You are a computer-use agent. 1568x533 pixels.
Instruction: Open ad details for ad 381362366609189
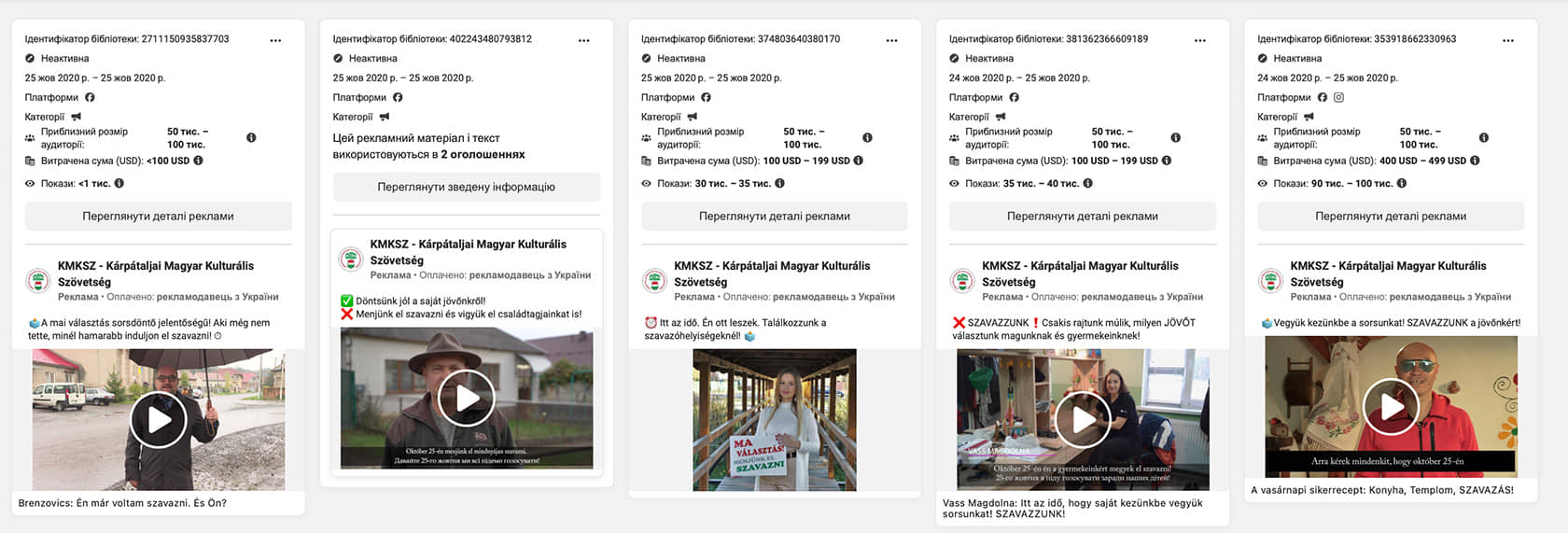click(x=1082, y=216)
